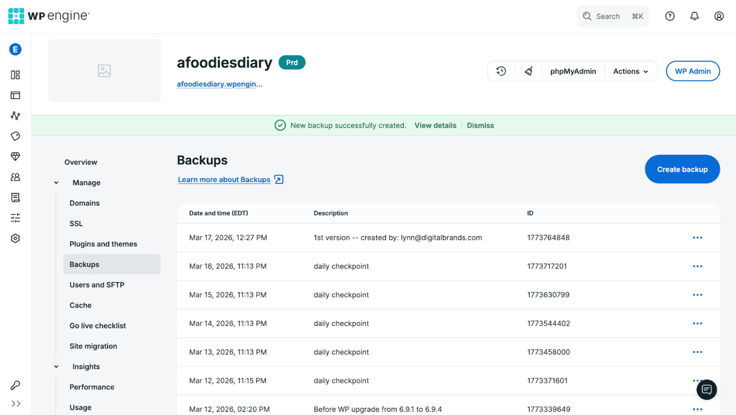
Task: Open Learn more about Backups link
Action: 224,180
